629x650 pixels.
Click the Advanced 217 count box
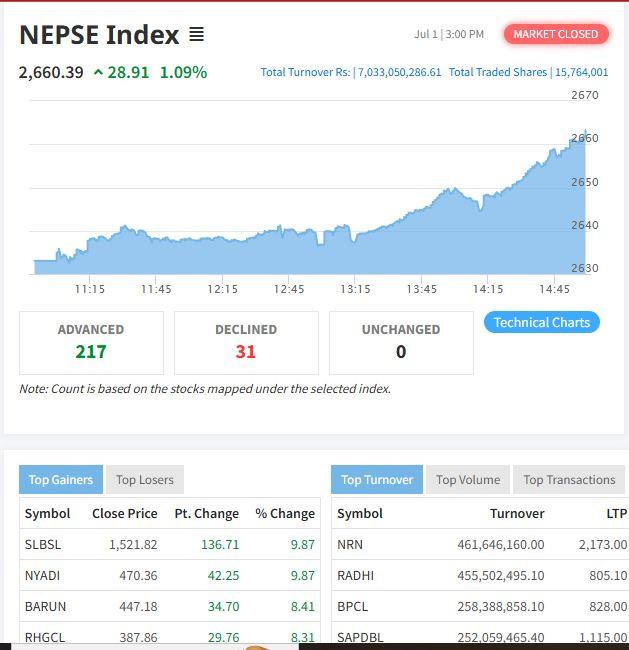[91, 342]
